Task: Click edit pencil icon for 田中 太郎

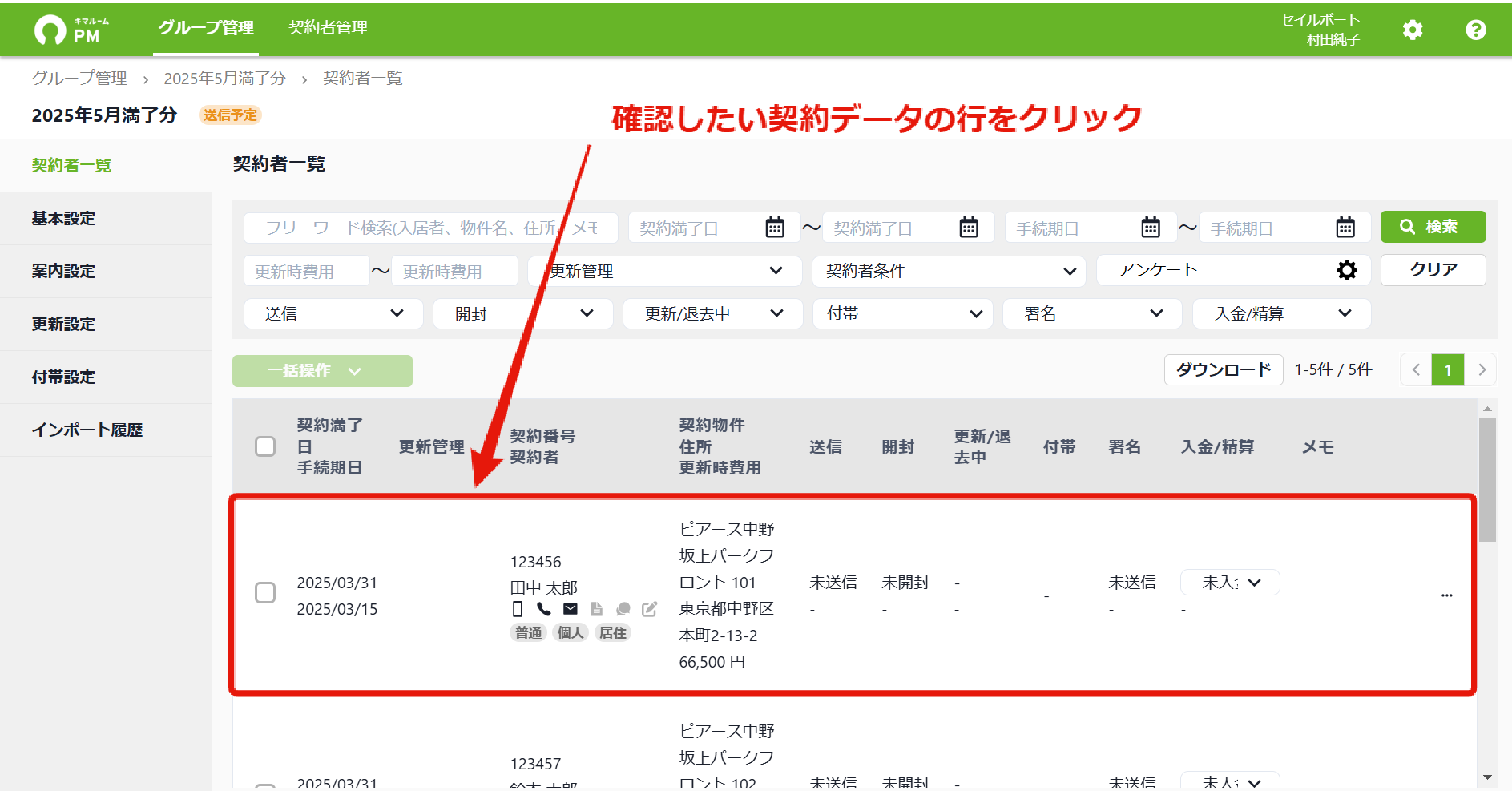Action: pos(650,609)
